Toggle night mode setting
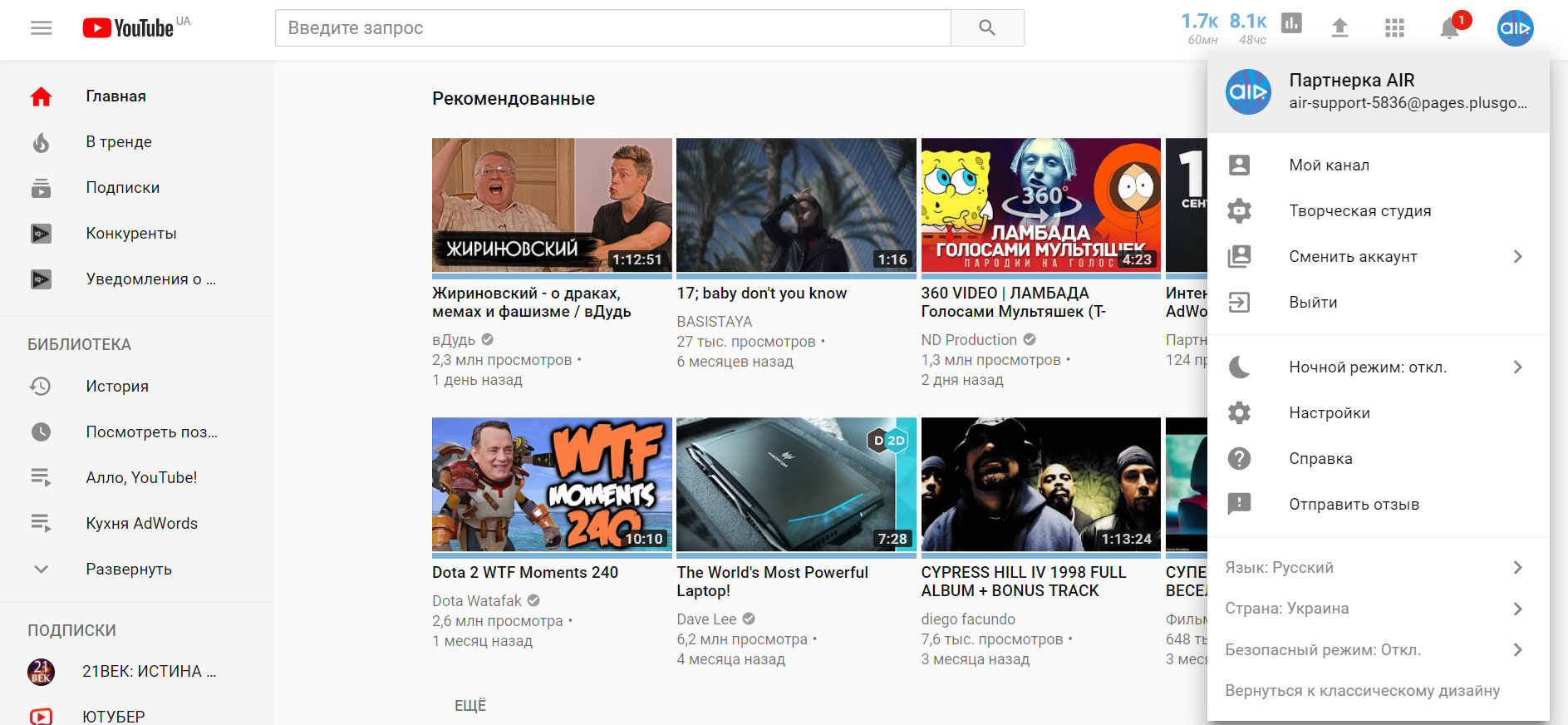The height and width of the screenshot is (725, 1568). tap(1367, 367)
